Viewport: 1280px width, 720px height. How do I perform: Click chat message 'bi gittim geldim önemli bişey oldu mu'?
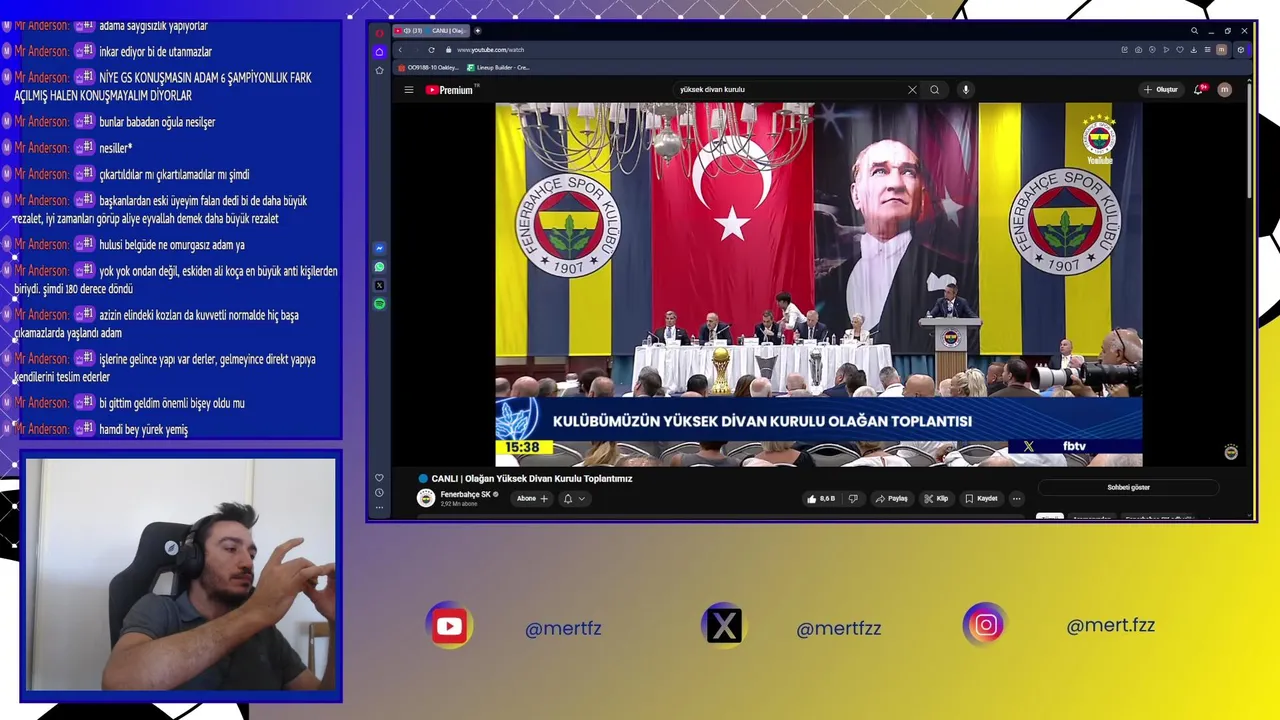(x=172, y=403)
